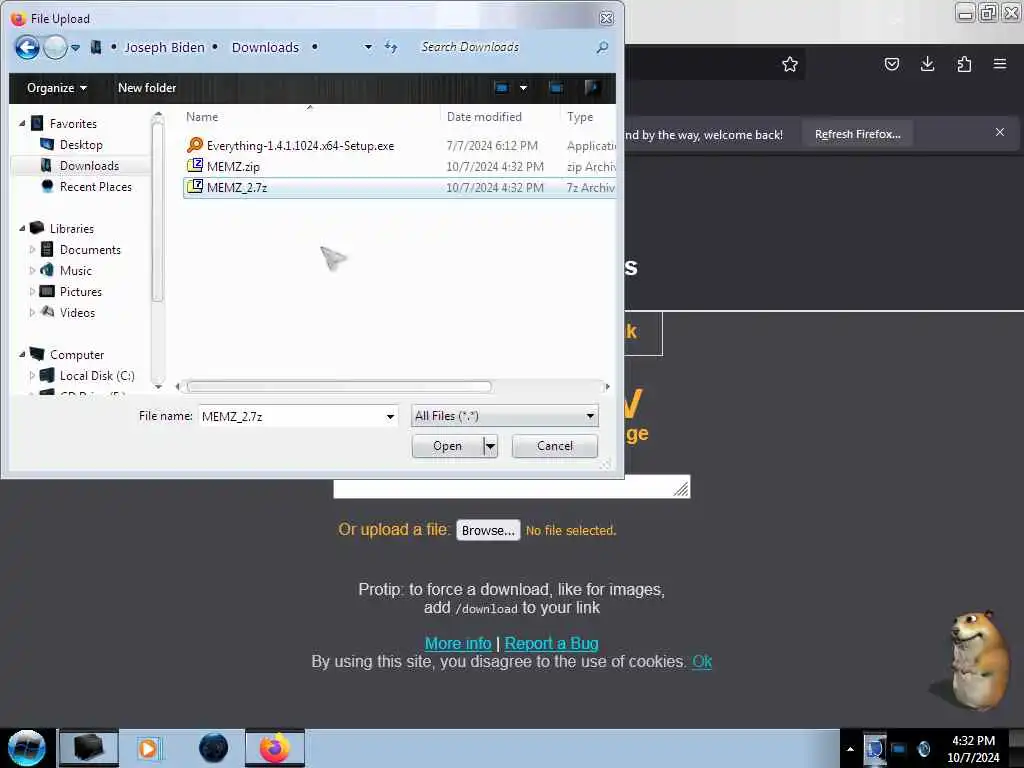The image size is (1024, 768).
Task: Collapse the Libraries tree group
Action: tap(22, 228)
